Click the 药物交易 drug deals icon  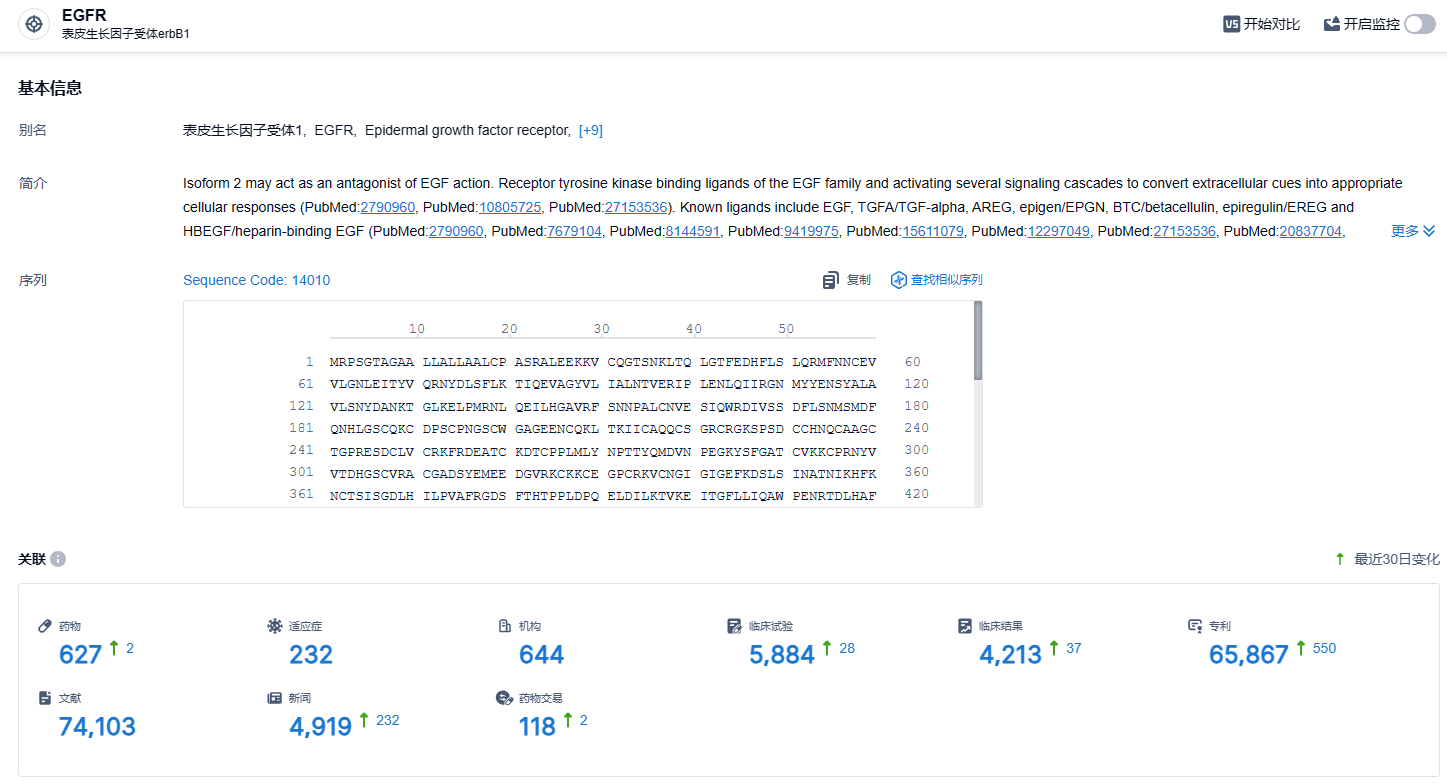pos(504,698)
